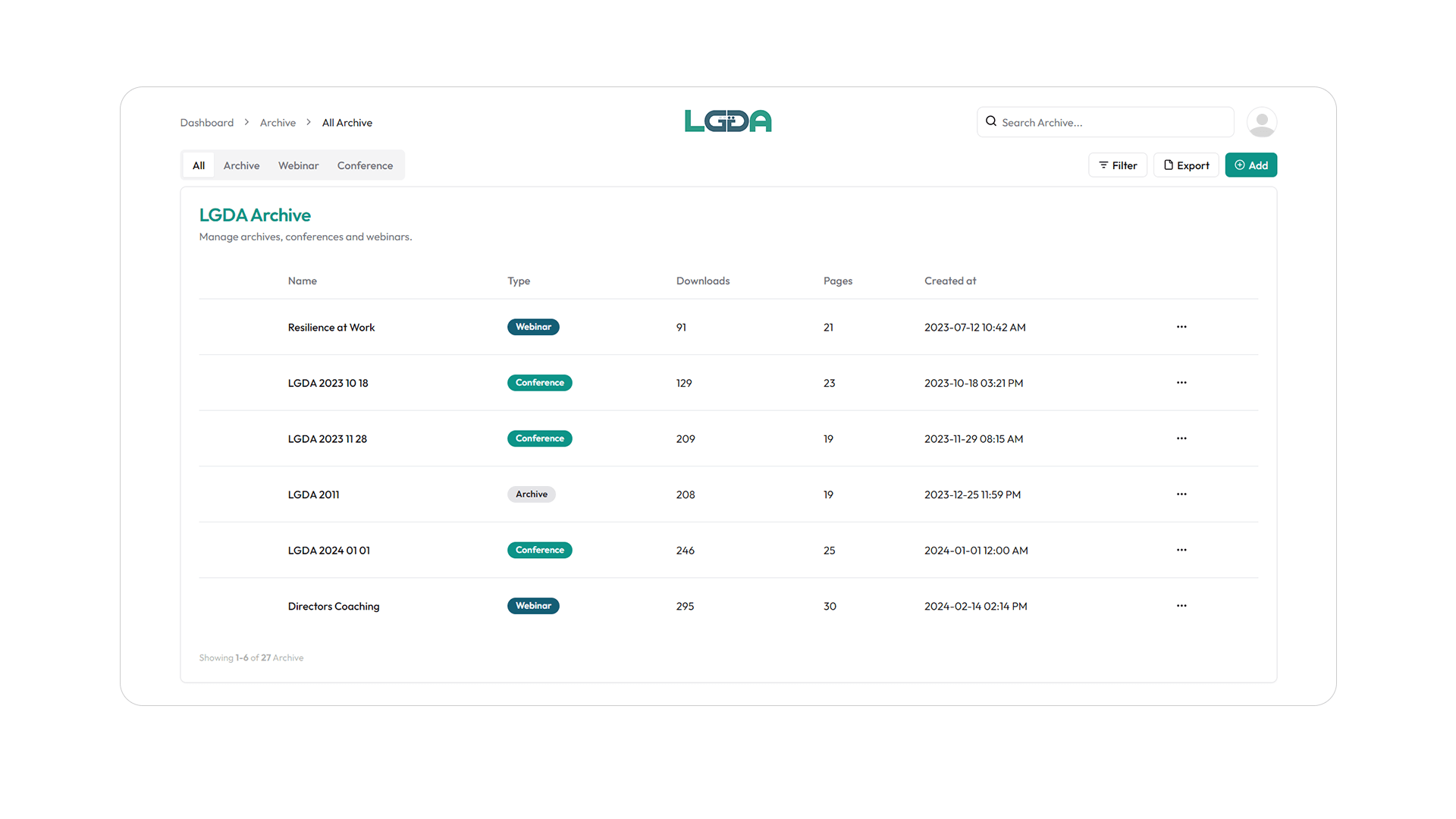Click the Showing 1-6 of 27 Archive text

pyautogui.click(x=251, y=657)
